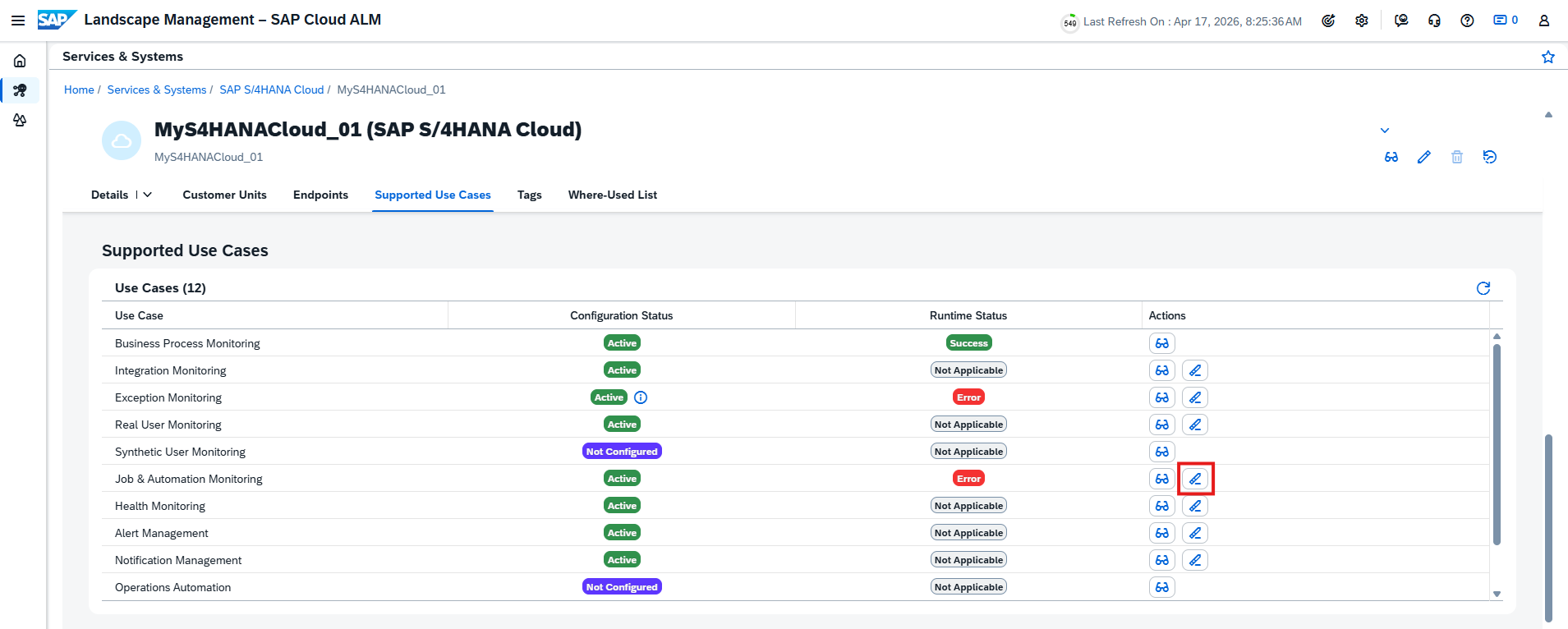
Task: Open the notifications counter showing 0
Action: [x=1505, y=21]
